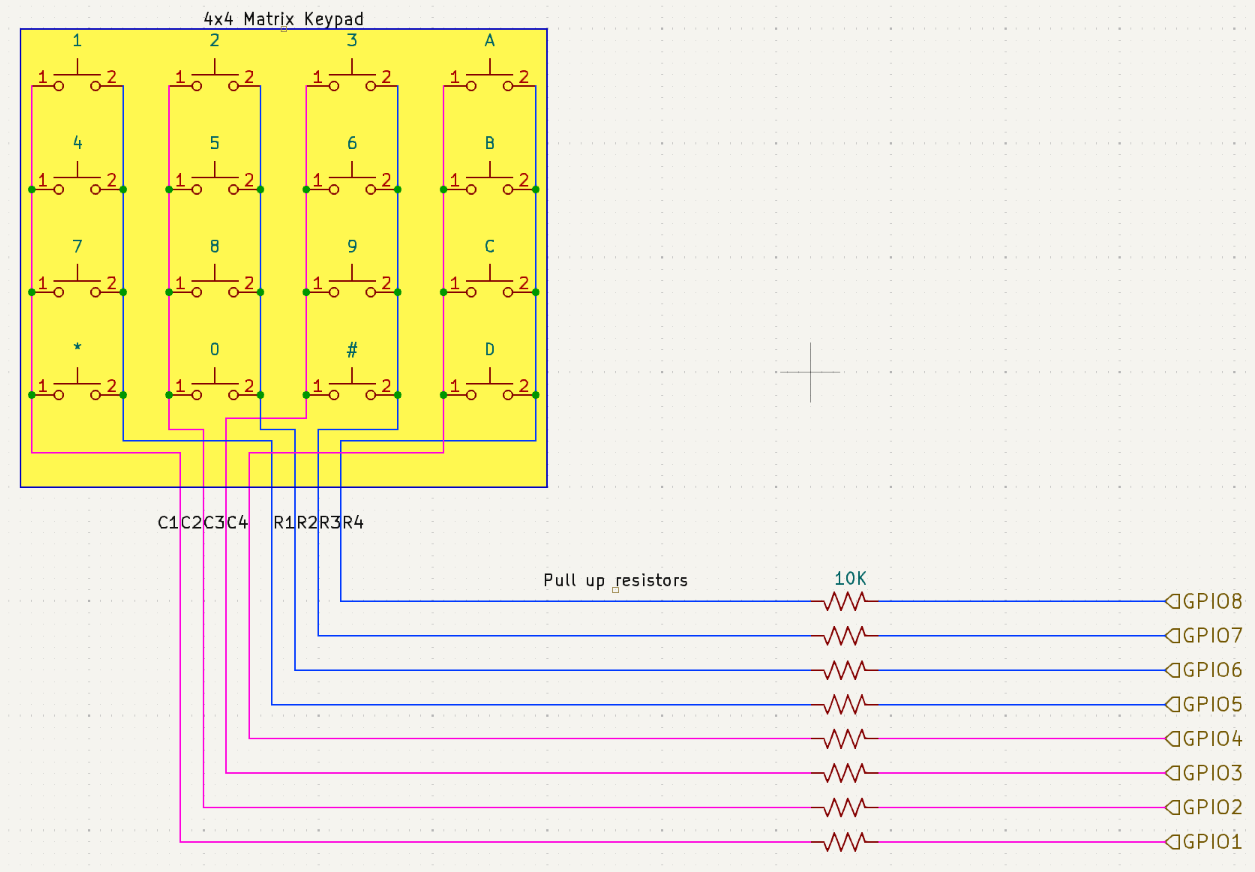
Task: Click the '4x4 Matrix Keypad' title text
Action: 283,19
